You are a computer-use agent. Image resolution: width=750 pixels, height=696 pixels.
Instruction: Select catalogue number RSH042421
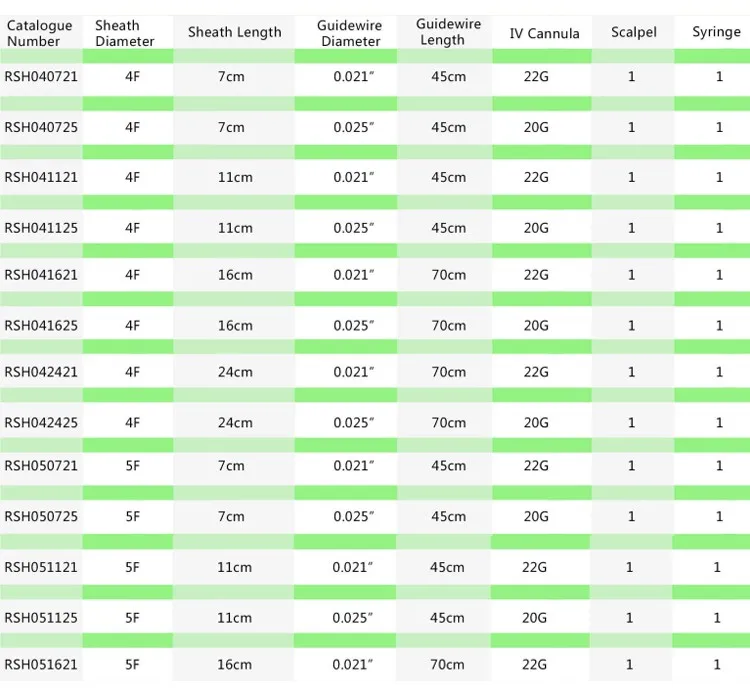pos(41,372)
